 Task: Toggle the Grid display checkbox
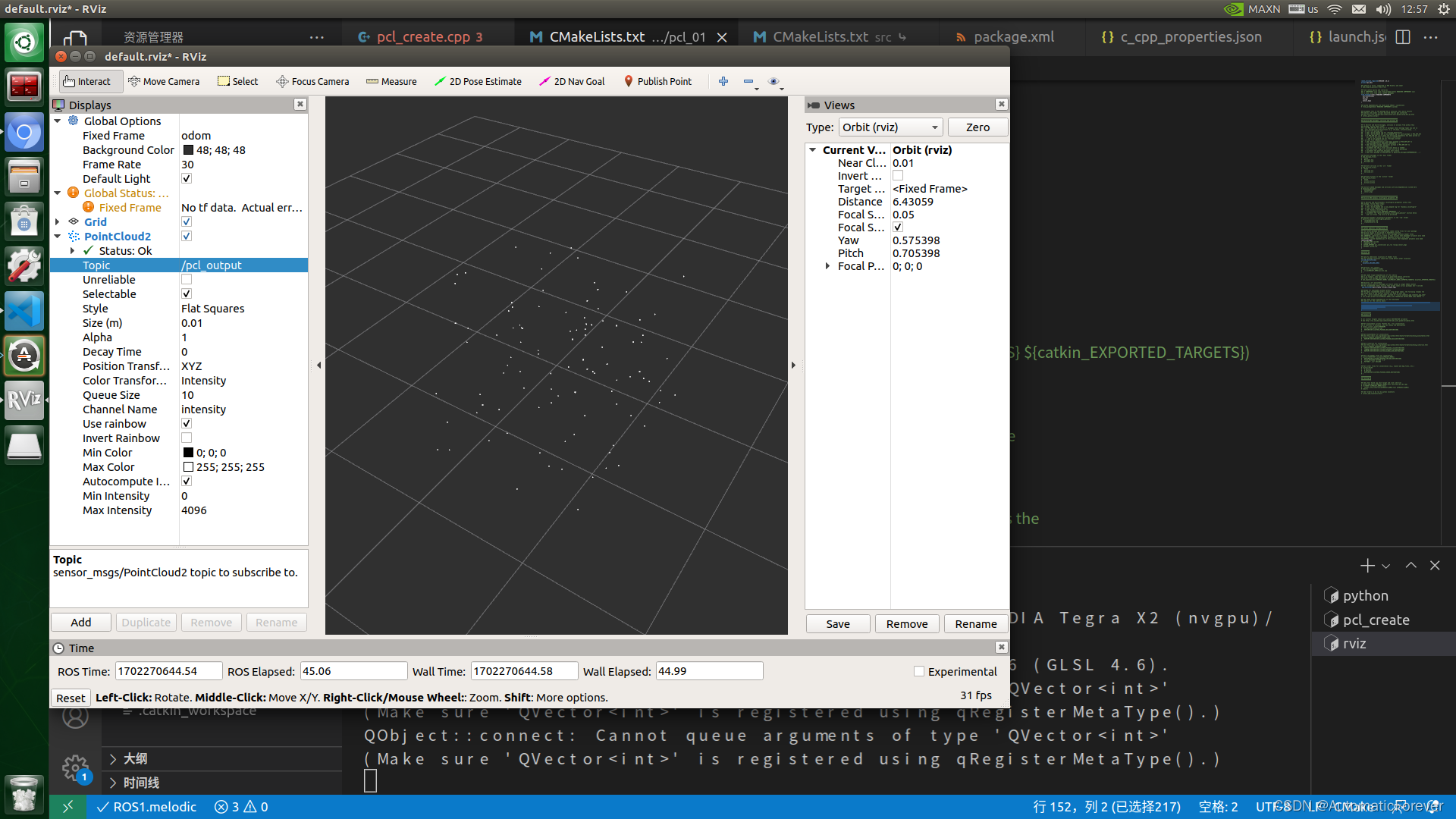187,222
